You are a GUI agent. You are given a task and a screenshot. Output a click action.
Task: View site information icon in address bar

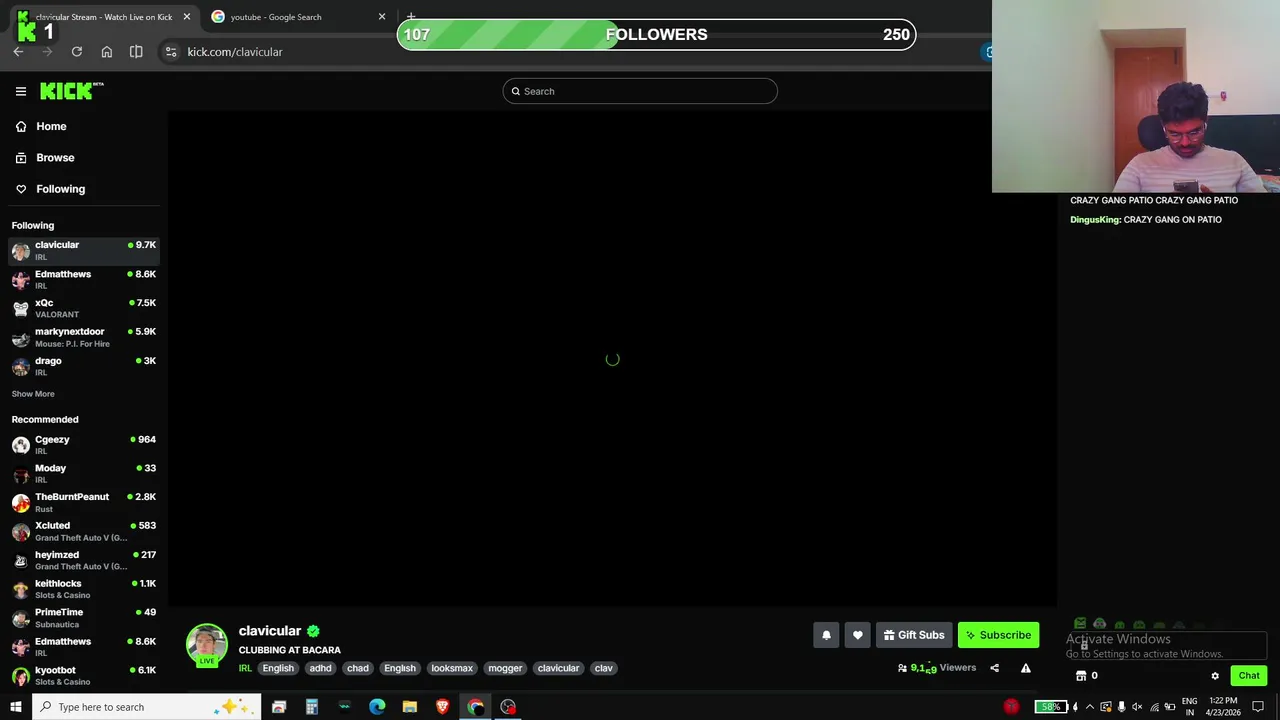[171, 52]
